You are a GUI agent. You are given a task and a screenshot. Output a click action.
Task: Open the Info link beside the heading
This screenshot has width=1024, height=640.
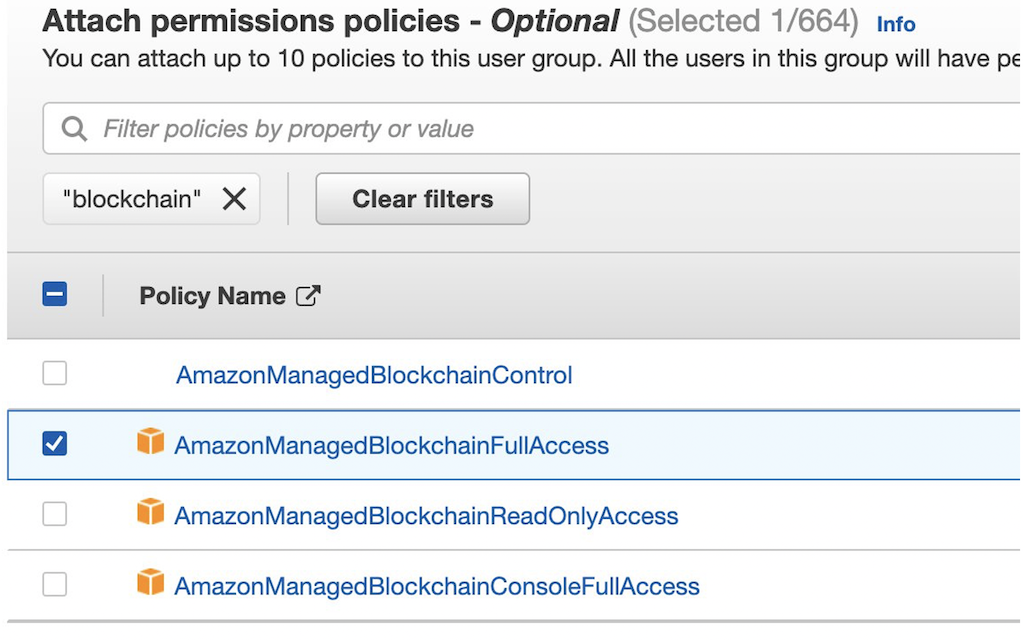[x=896, y=24]
